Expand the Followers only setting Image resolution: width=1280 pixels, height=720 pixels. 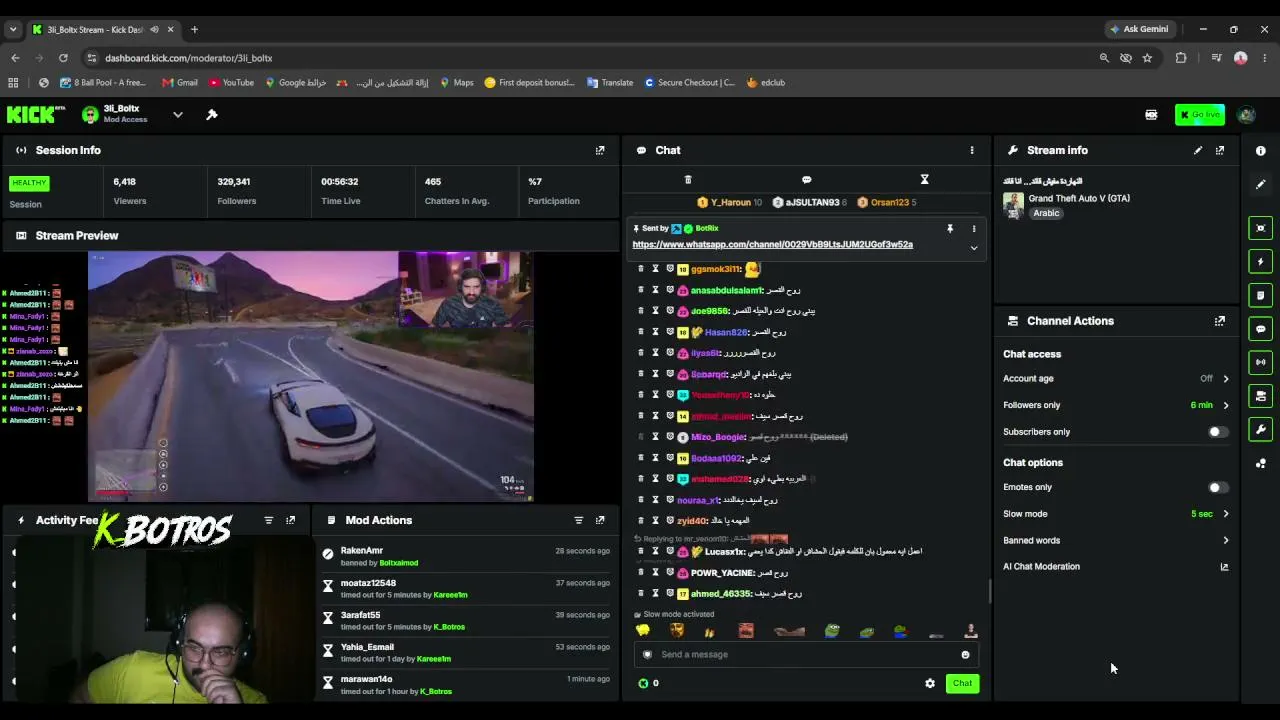click(x=1226, y=405)
